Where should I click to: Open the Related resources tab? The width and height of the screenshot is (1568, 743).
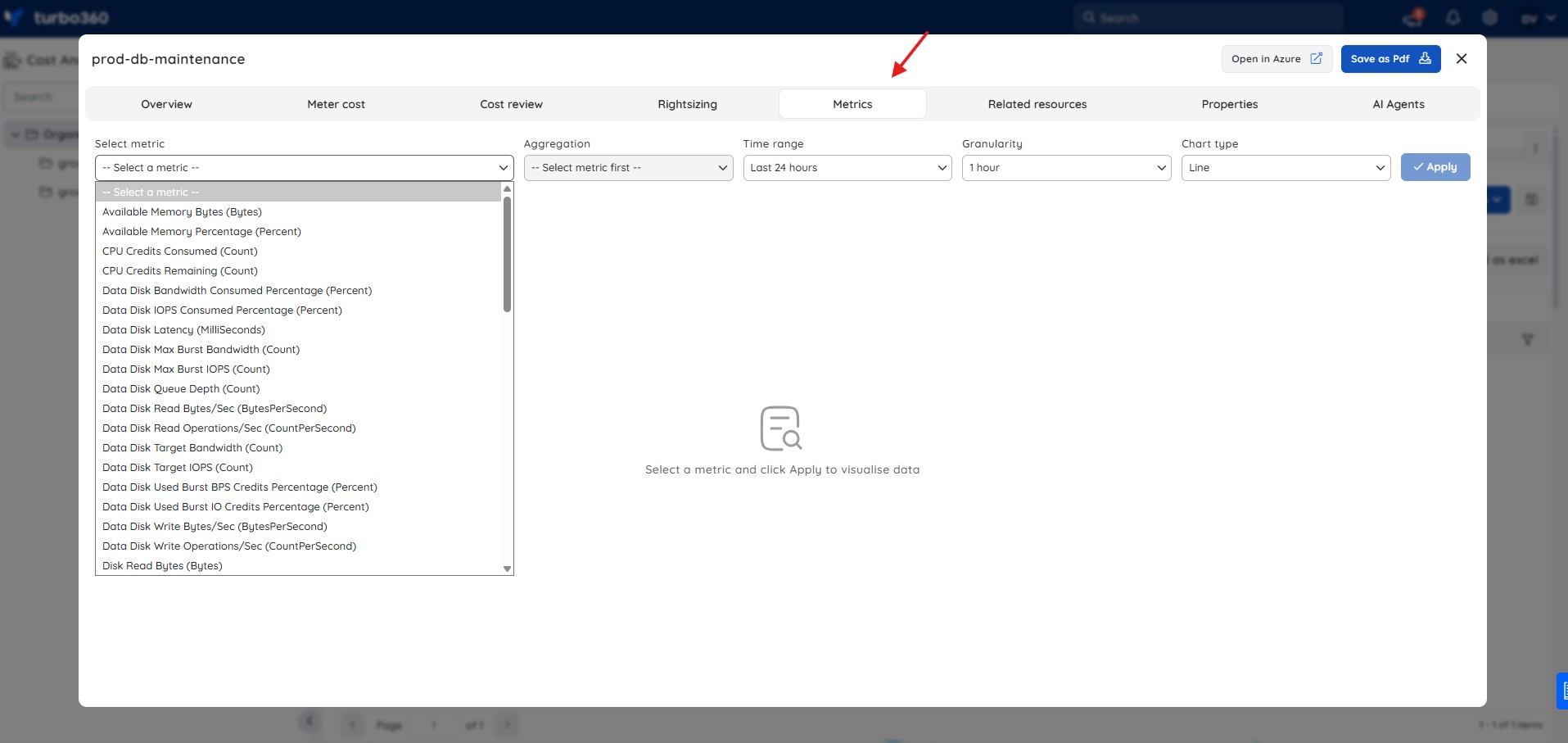[x=1037, y=104]
